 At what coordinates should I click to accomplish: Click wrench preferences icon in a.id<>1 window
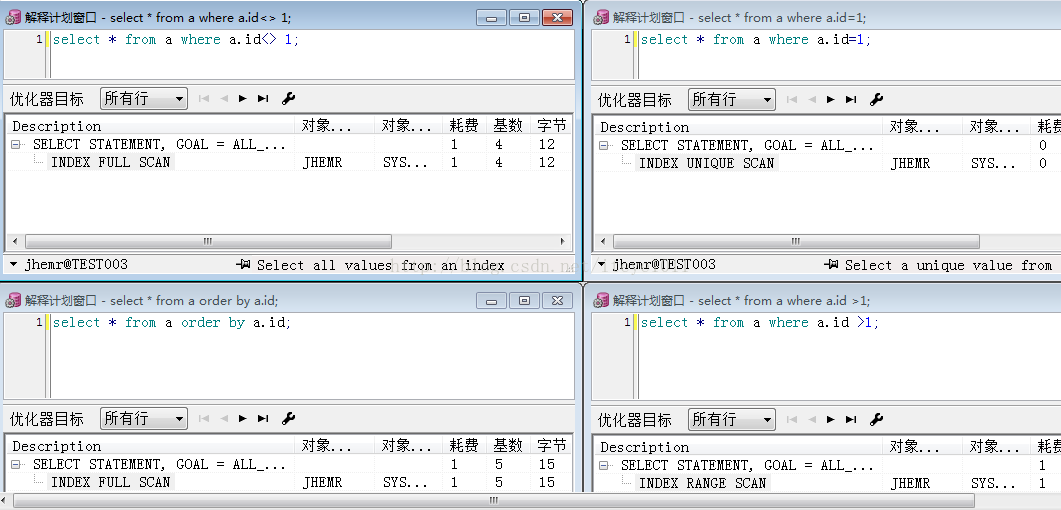click(288, 99)
